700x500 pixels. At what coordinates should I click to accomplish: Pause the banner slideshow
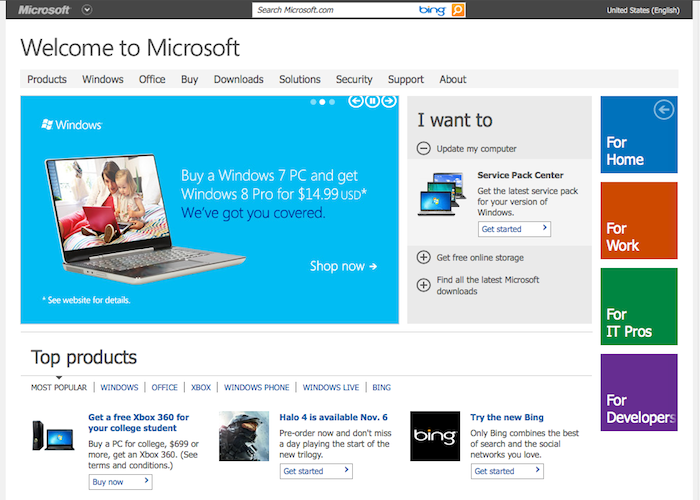(x=372, y=101)
